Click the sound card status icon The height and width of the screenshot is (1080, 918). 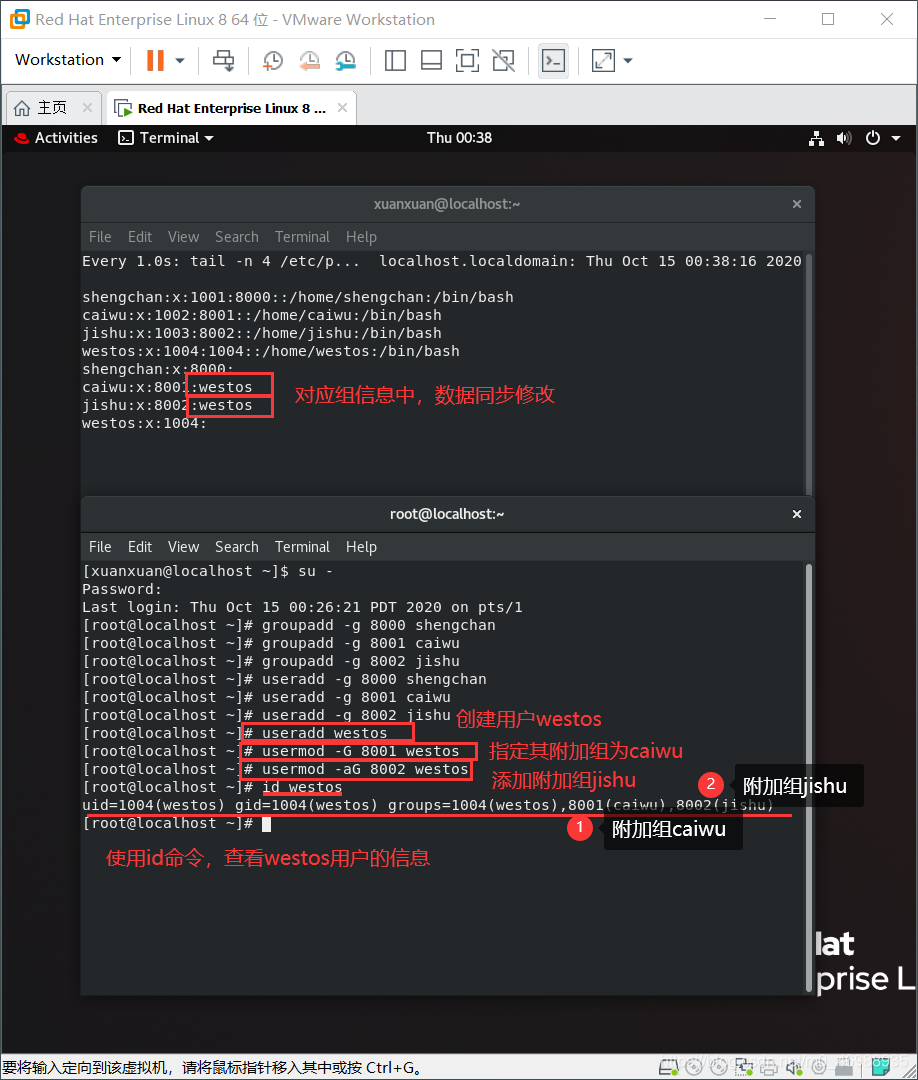(x=793, y=1067)
